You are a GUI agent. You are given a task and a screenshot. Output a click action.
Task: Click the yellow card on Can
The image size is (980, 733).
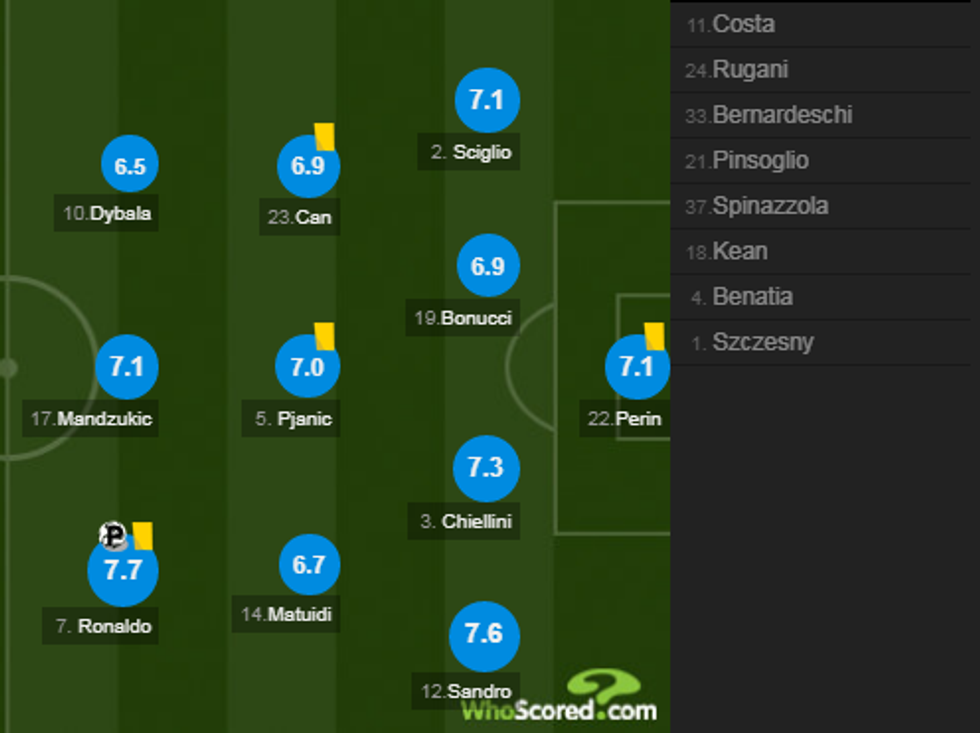tap(324, 136)
